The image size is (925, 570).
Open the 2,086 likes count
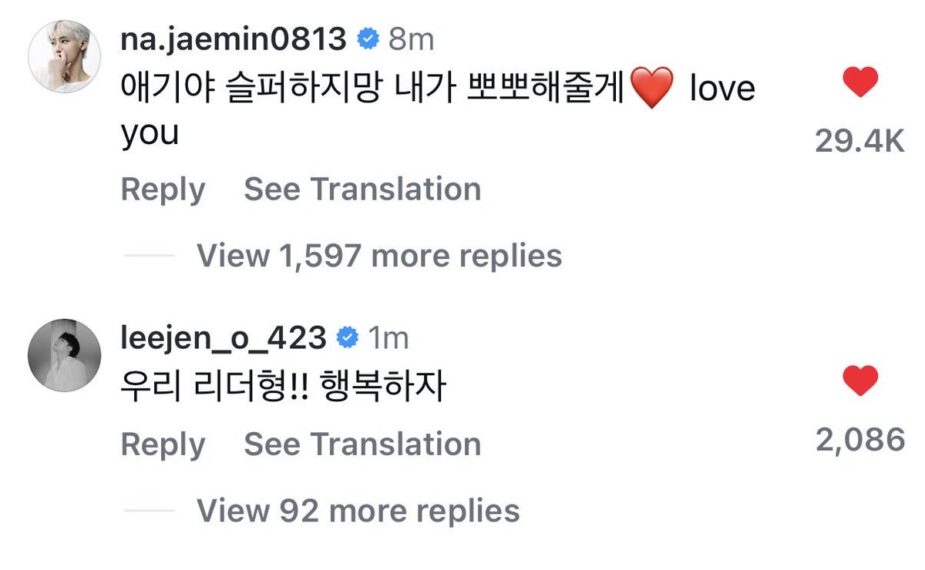coord(860,438)
